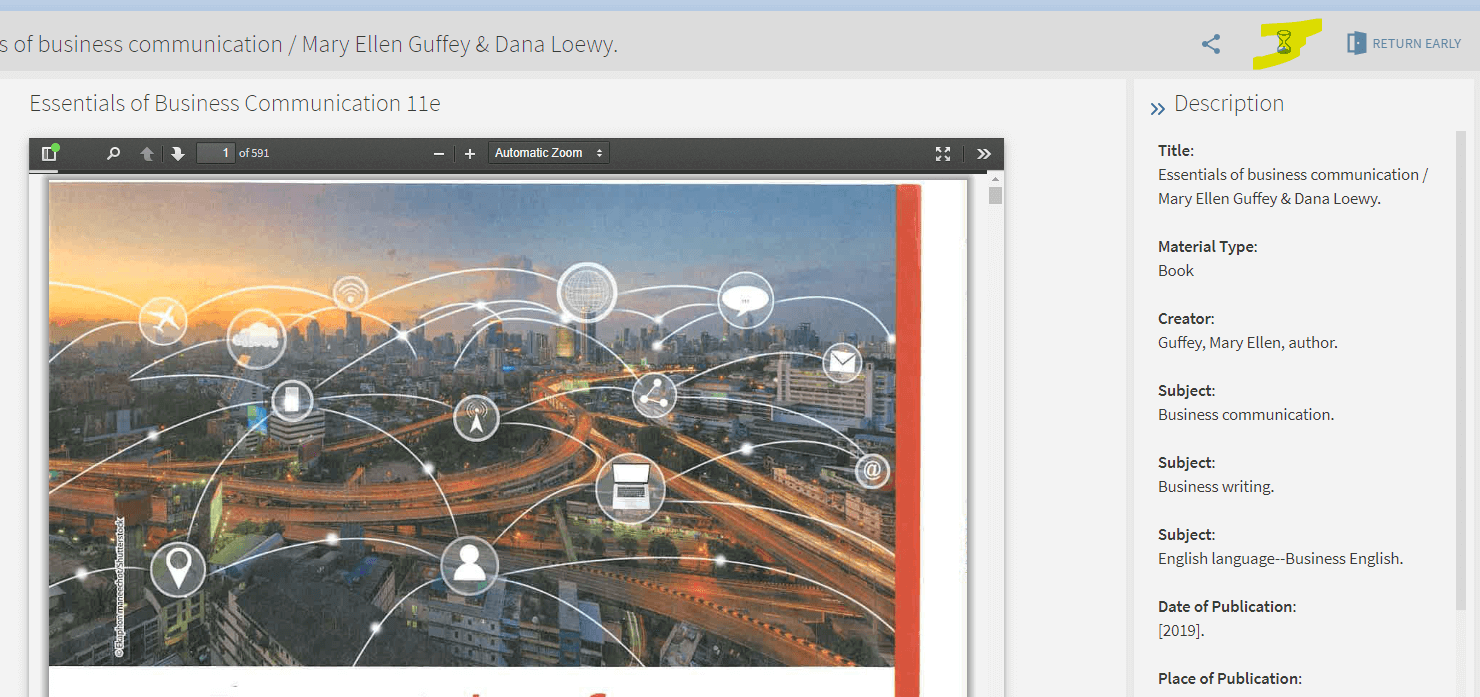
Task: Toggle the PDF viewer sidebar
Action: [48, 153]
